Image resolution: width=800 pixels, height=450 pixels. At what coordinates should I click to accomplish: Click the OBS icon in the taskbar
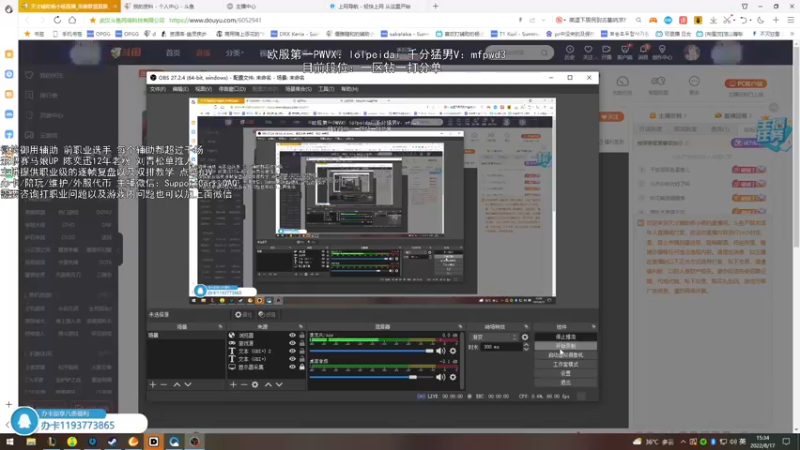pyautogui.click(x=194, y=442)
